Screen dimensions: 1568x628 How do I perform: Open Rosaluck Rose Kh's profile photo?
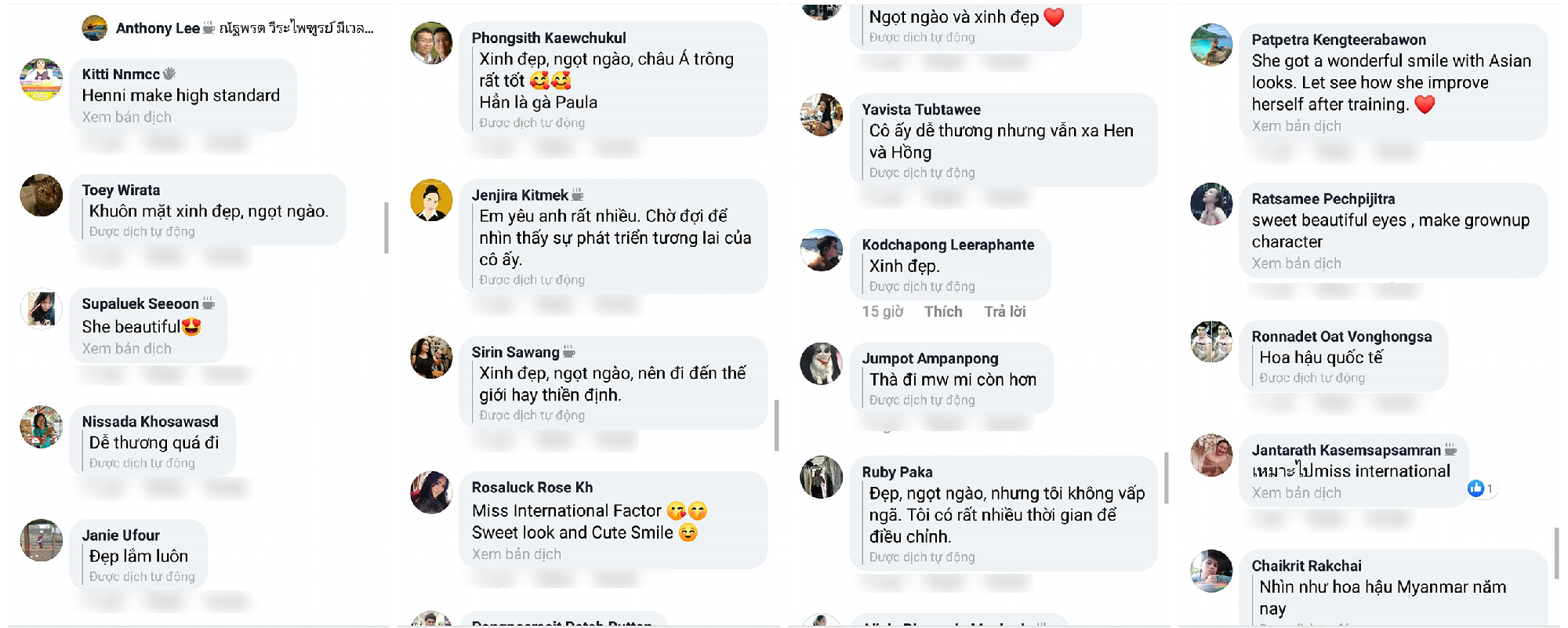[431, 492]
